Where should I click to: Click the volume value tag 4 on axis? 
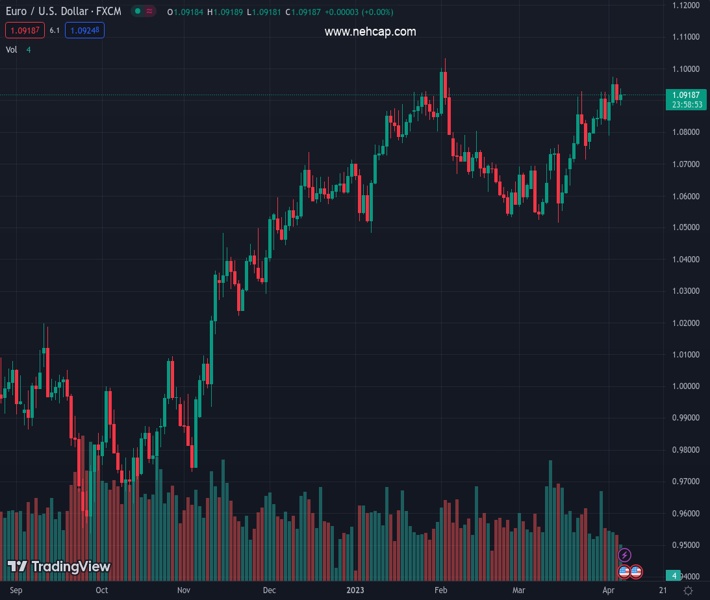point(675,576)
